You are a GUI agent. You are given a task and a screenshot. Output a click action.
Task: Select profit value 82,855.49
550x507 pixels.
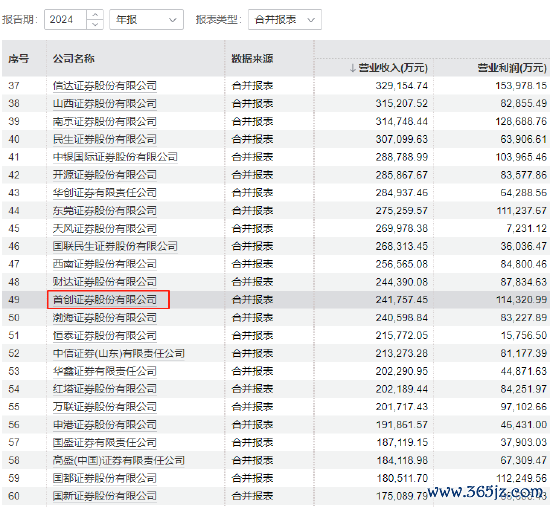523,104
